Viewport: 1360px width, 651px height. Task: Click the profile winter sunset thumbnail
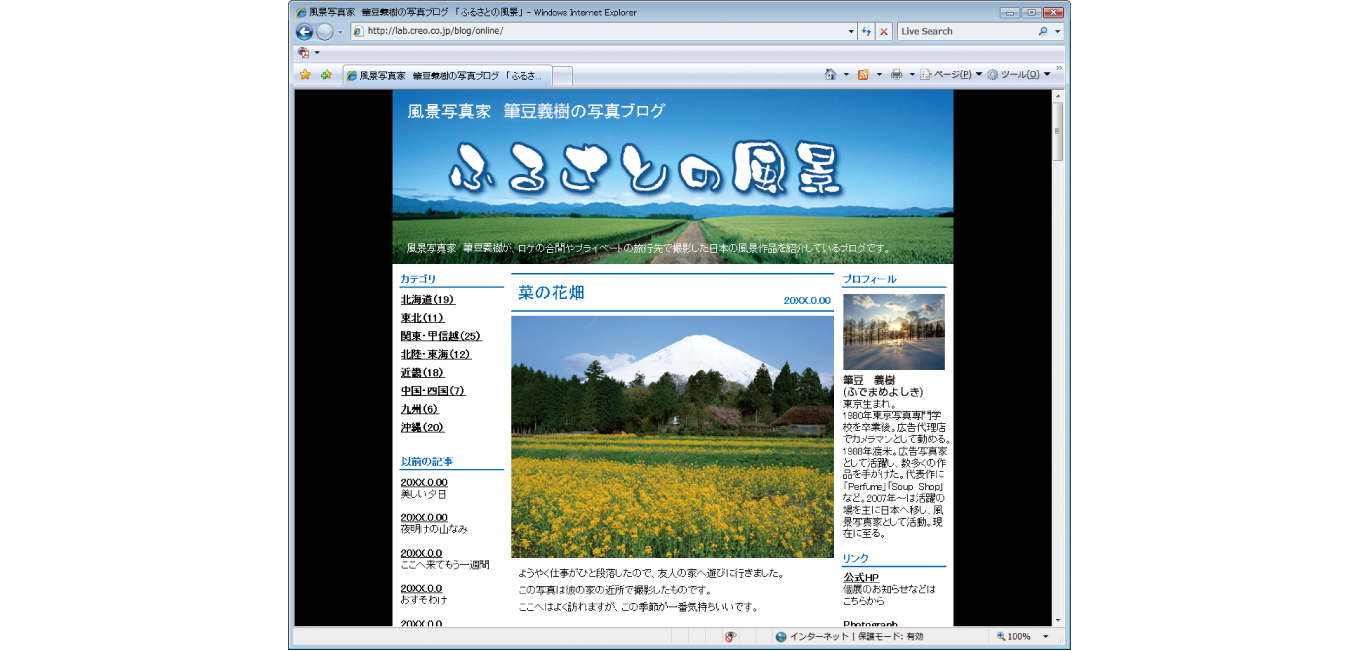point(893,331)
